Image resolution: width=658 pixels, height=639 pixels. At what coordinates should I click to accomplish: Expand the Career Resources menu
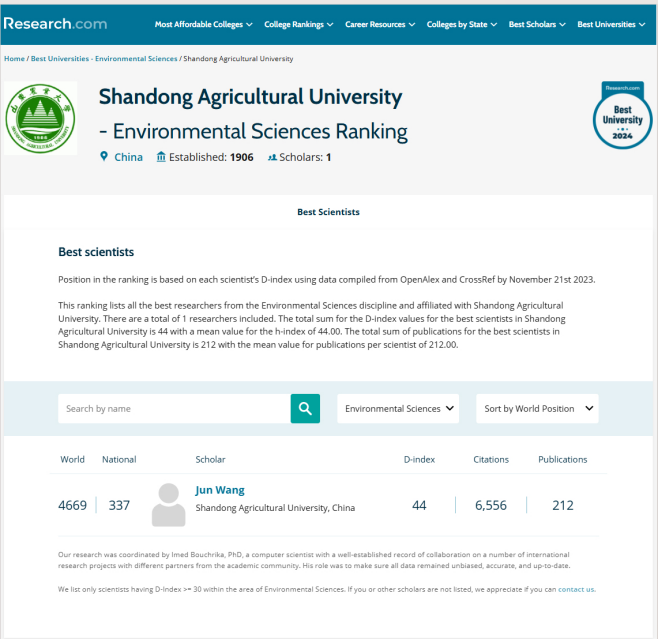tap(380, 24)
